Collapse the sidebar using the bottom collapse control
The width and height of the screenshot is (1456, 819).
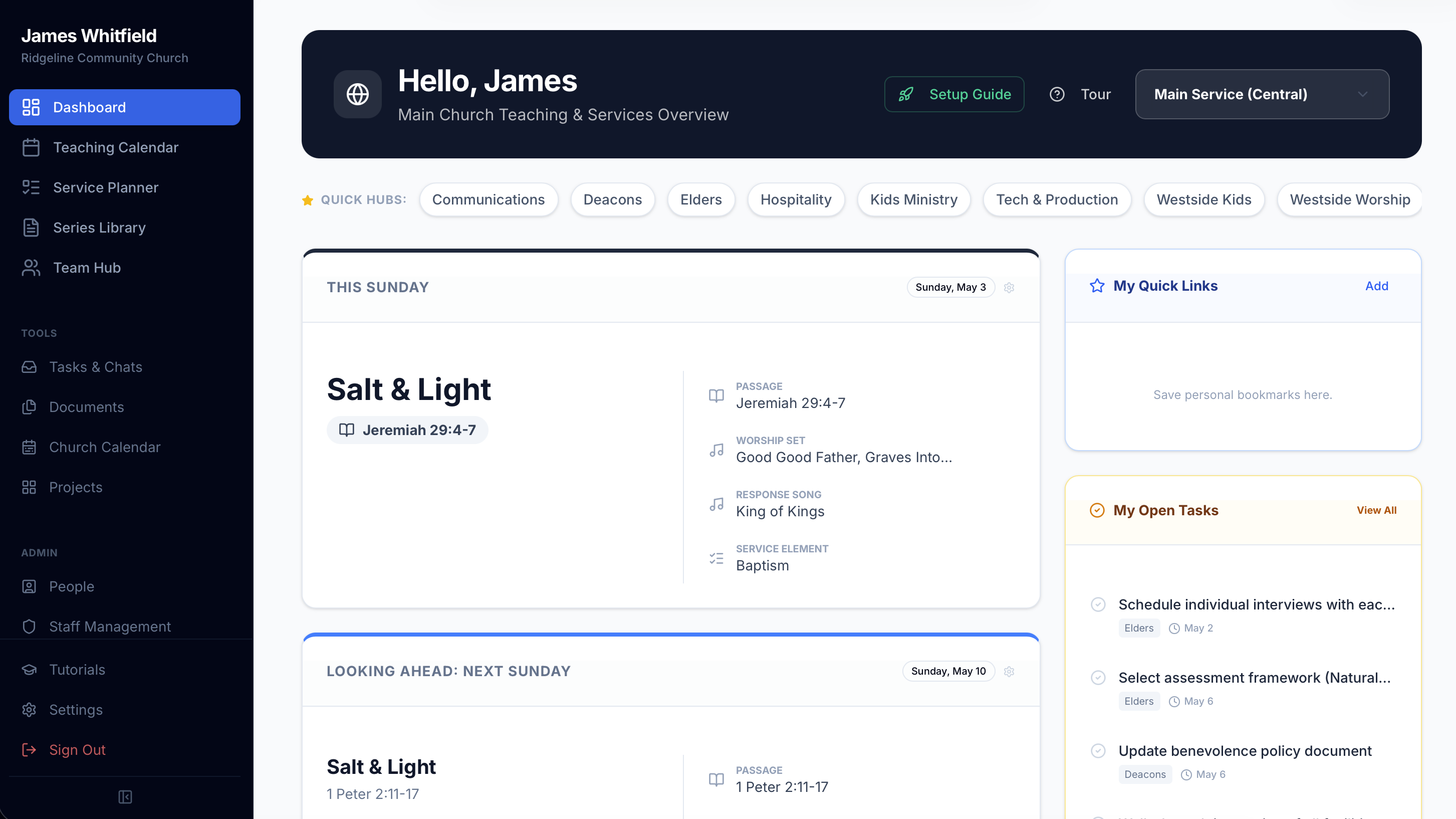[x=125, y=797]
